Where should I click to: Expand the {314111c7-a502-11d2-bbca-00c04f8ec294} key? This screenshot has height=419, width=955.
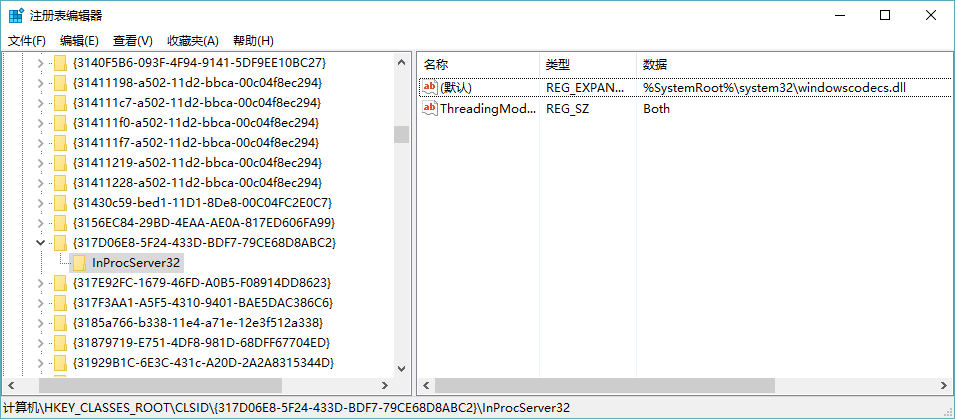pyautogui.click(x=40, y=103)
